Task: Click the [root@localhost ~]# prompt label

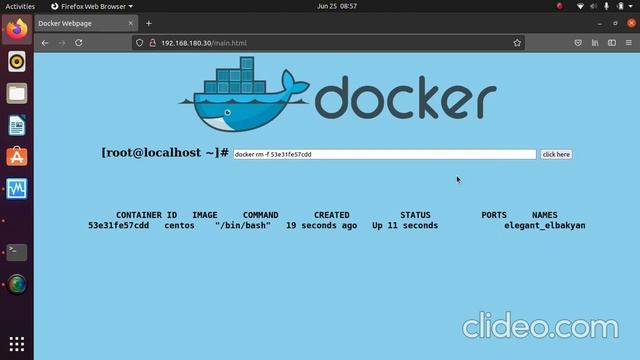Action: (x=165, y=153)
